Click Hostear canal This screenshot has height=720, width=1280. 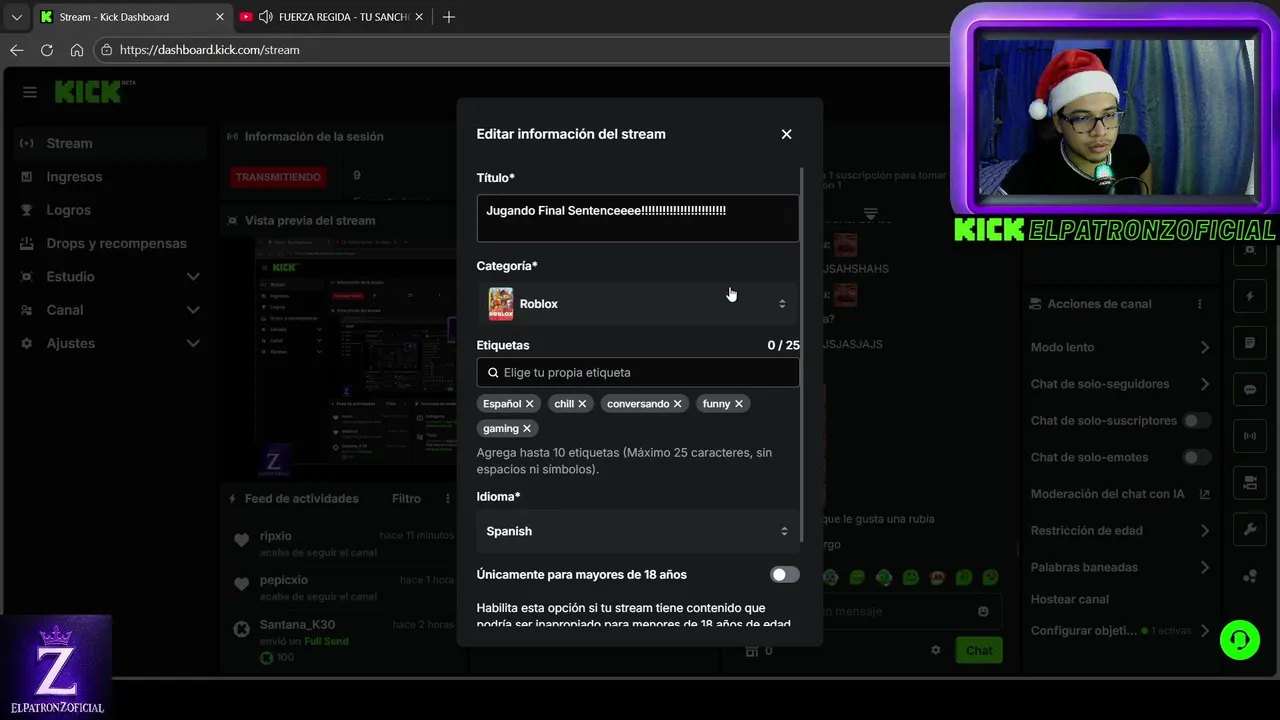[x=1069, y=599]
